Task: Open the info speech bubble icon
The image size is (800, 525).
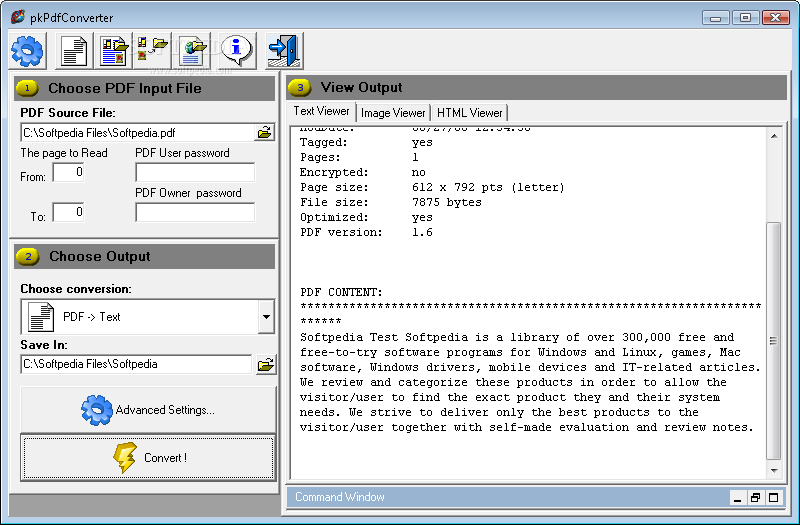Action: click(237, 51)
